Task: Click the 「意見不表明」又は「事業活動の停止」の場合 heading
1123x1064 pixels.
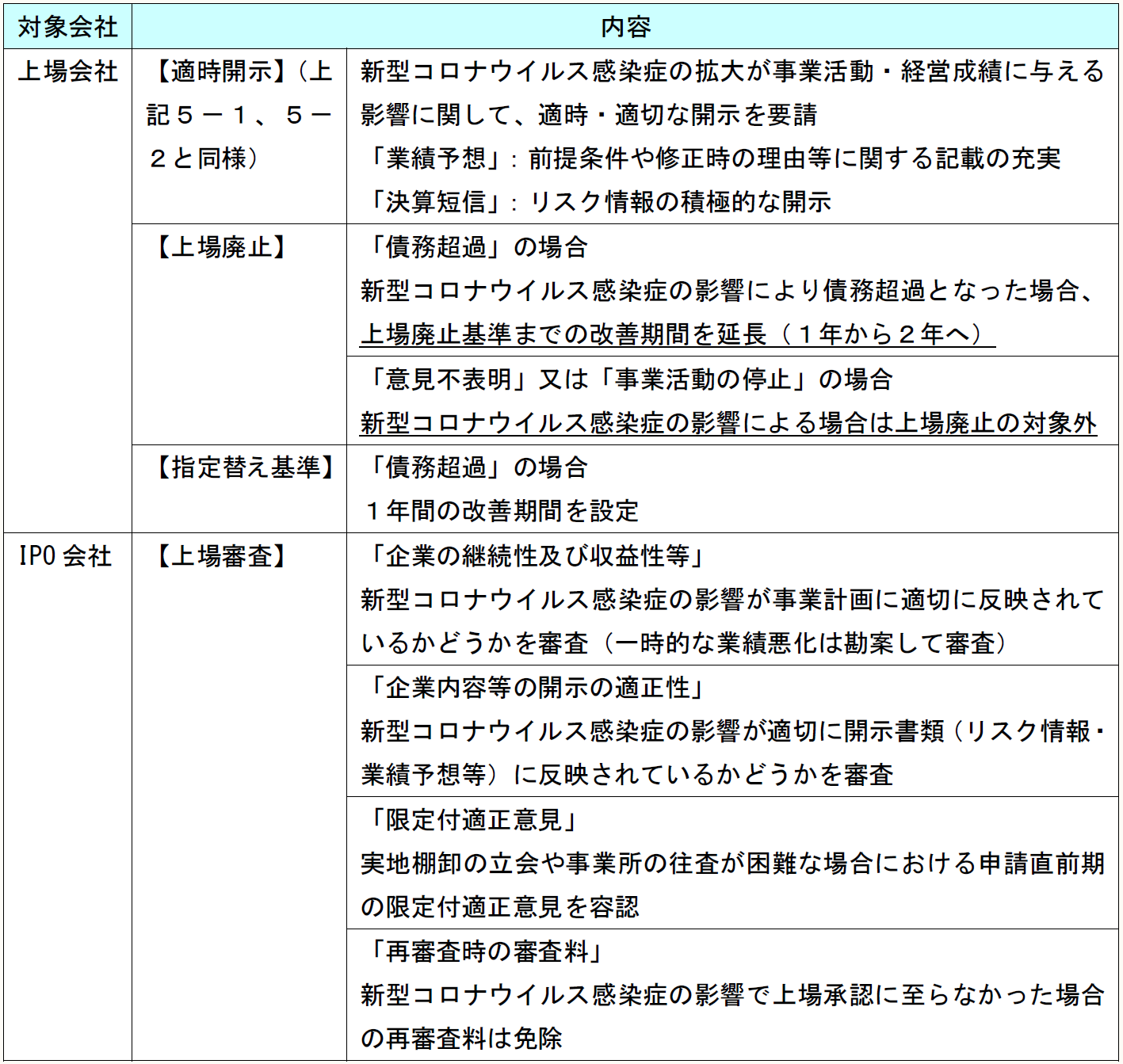Action: (x=627, y=379)
